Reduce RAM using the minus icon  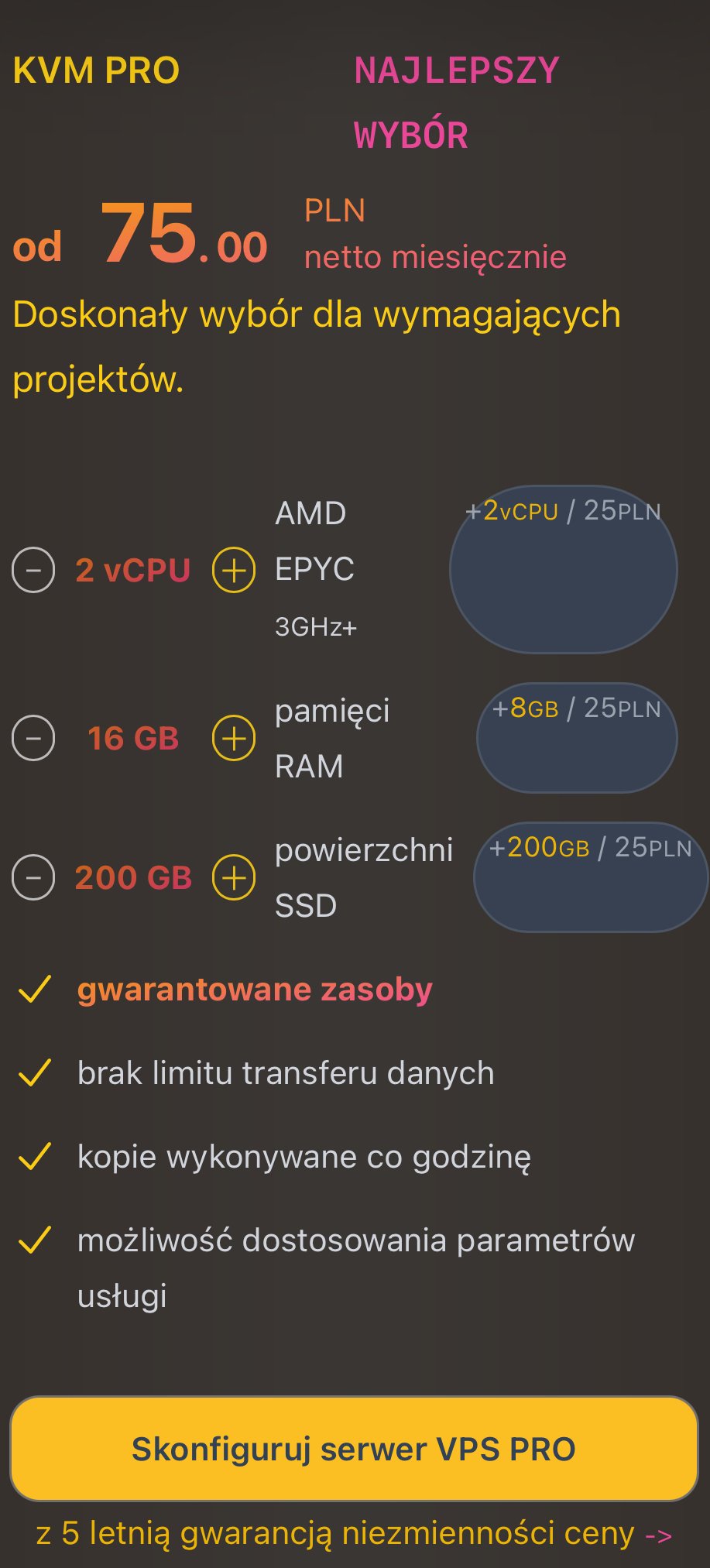(x=33, y=738)
